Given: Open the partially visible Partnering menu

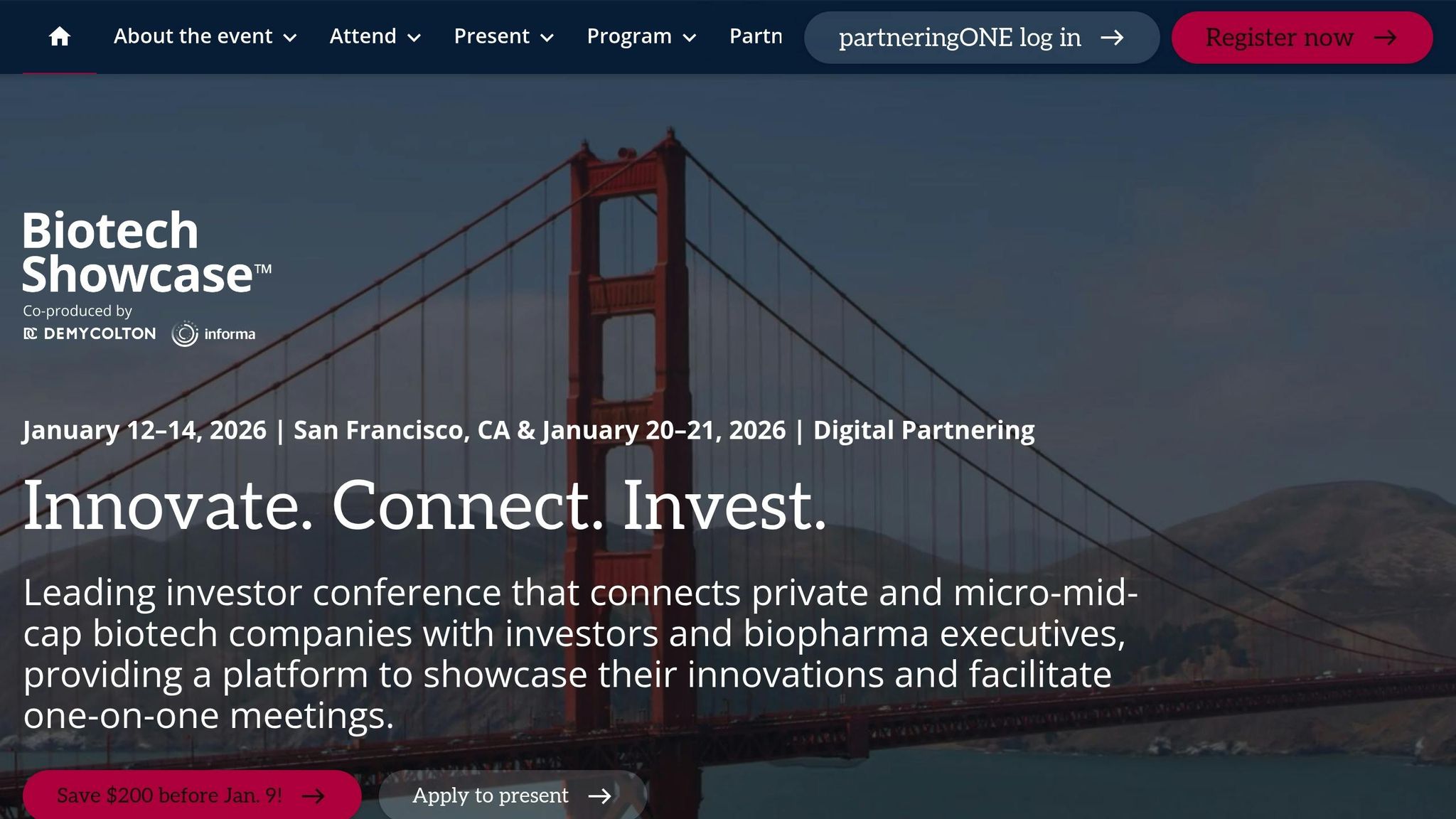Looking at the screenshot, I should point(755,36).
